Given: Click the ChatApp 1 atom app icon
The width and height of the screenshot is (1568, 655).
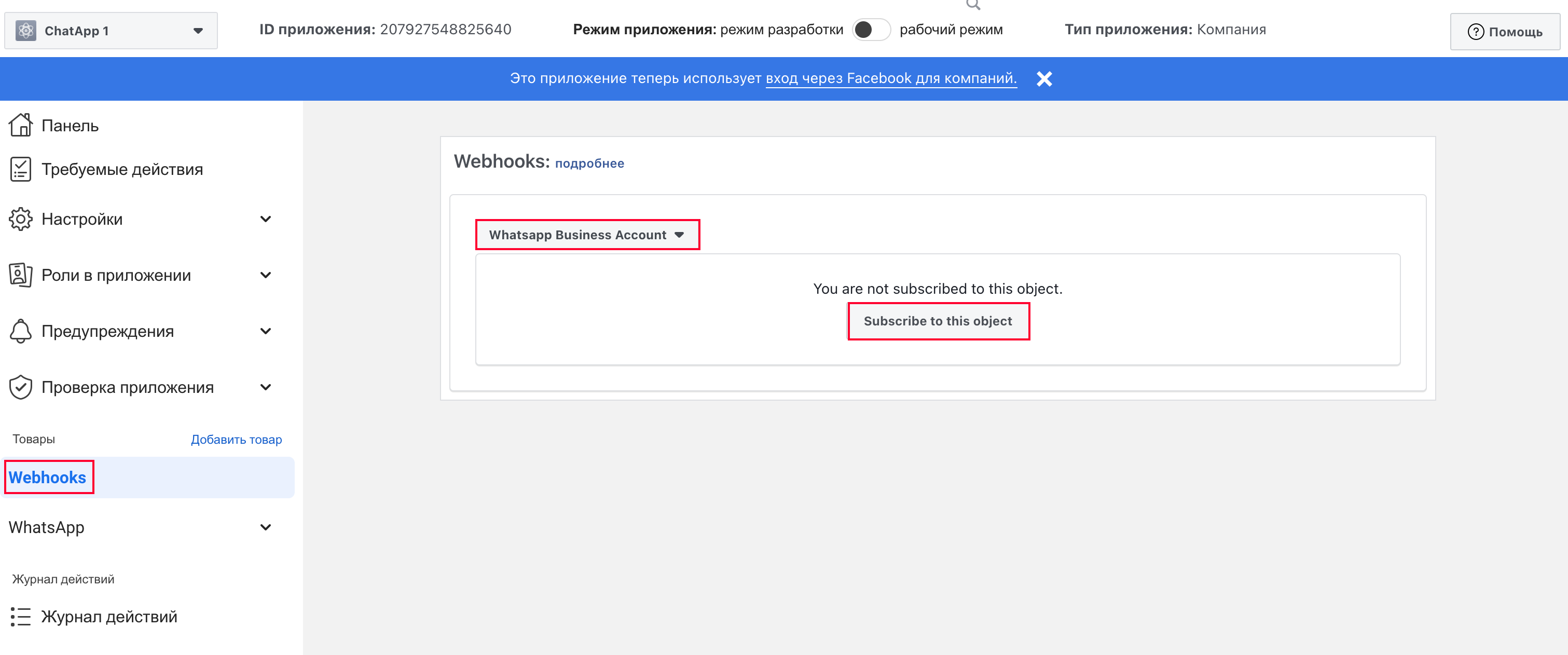Looking at the screenshot, I should (x=25, y=31).
